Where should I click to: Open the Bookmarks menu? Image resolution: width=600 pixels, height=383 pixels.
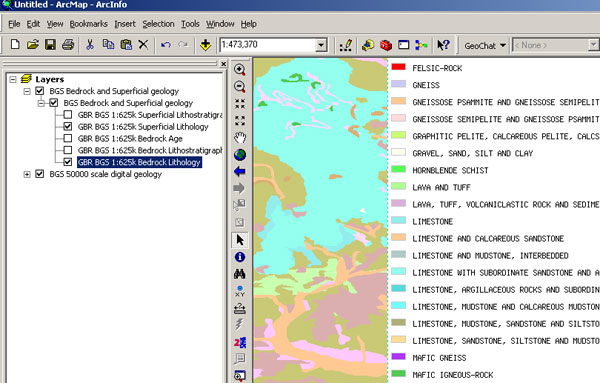click(x=88, y=24)
